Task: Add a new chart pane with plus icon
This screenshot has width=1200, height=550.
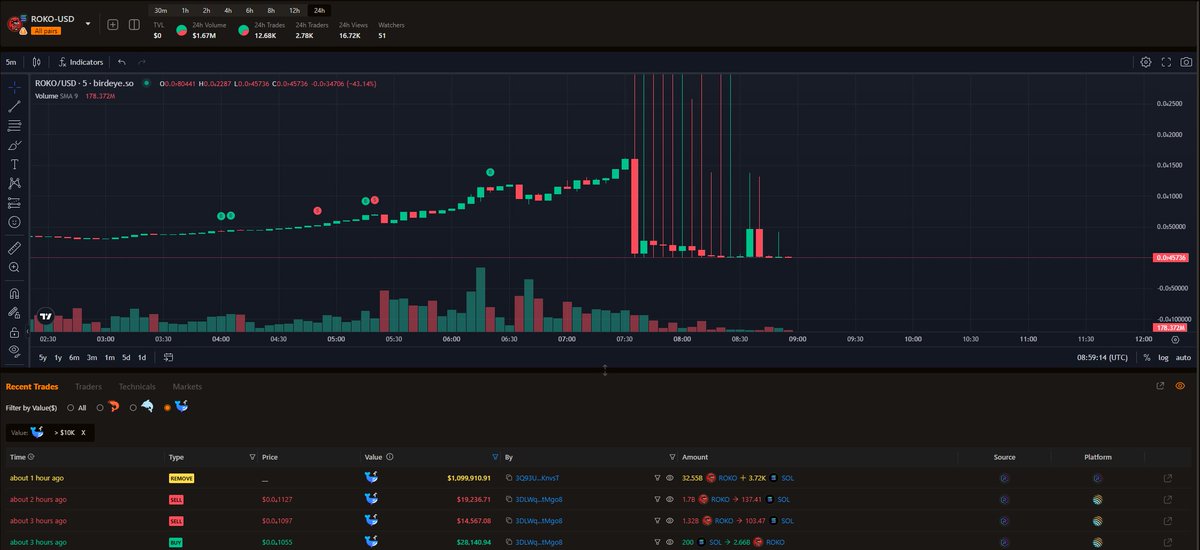Action: (x=112, y=24)
